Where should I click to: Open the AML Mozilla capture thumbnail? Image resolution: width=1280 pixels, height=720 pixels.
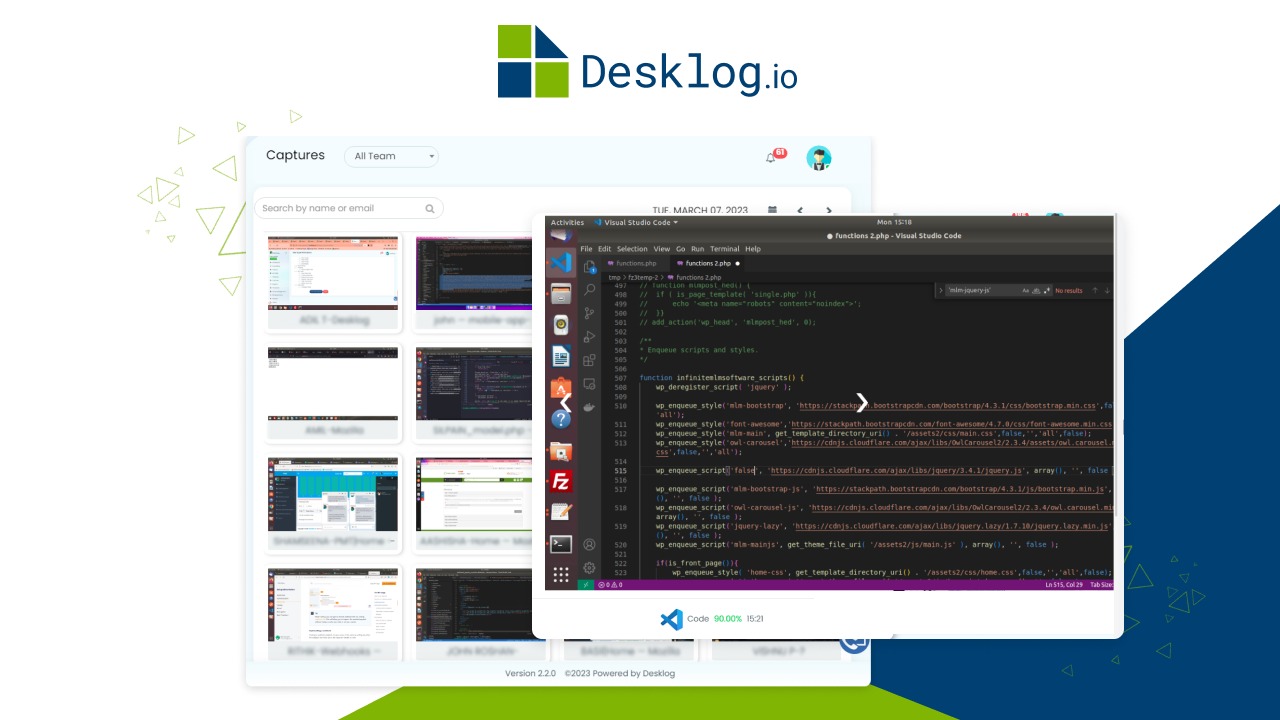[x=333, y=384]
